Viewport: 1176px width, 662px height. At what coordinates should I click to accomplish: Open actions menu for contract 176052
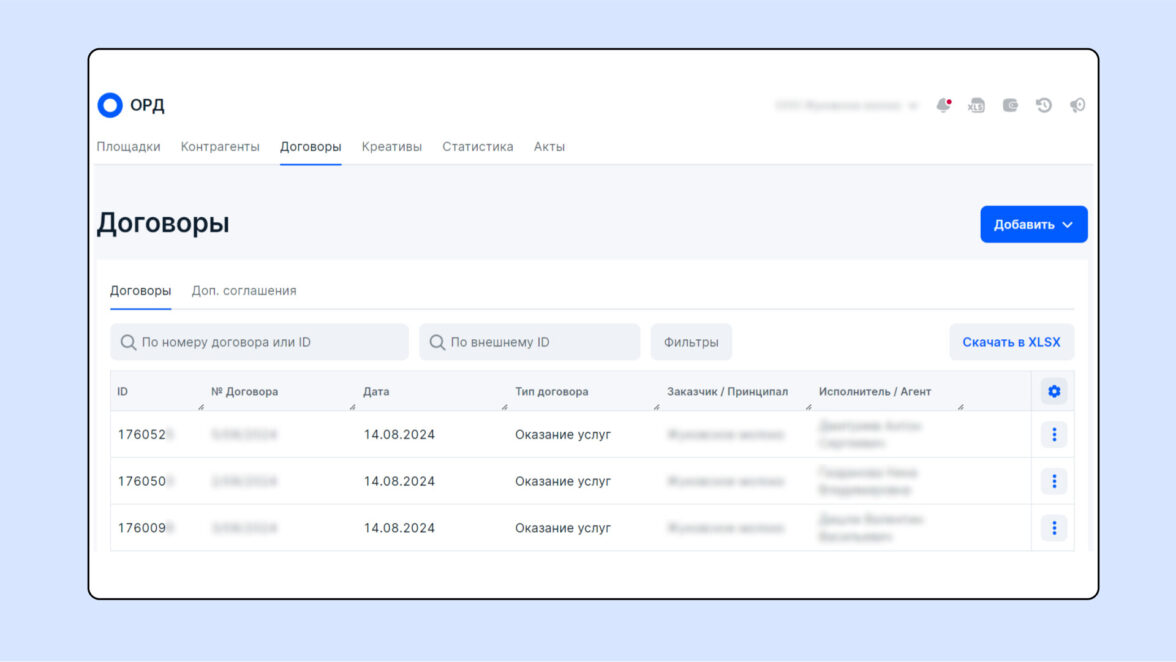(1053, 435)
